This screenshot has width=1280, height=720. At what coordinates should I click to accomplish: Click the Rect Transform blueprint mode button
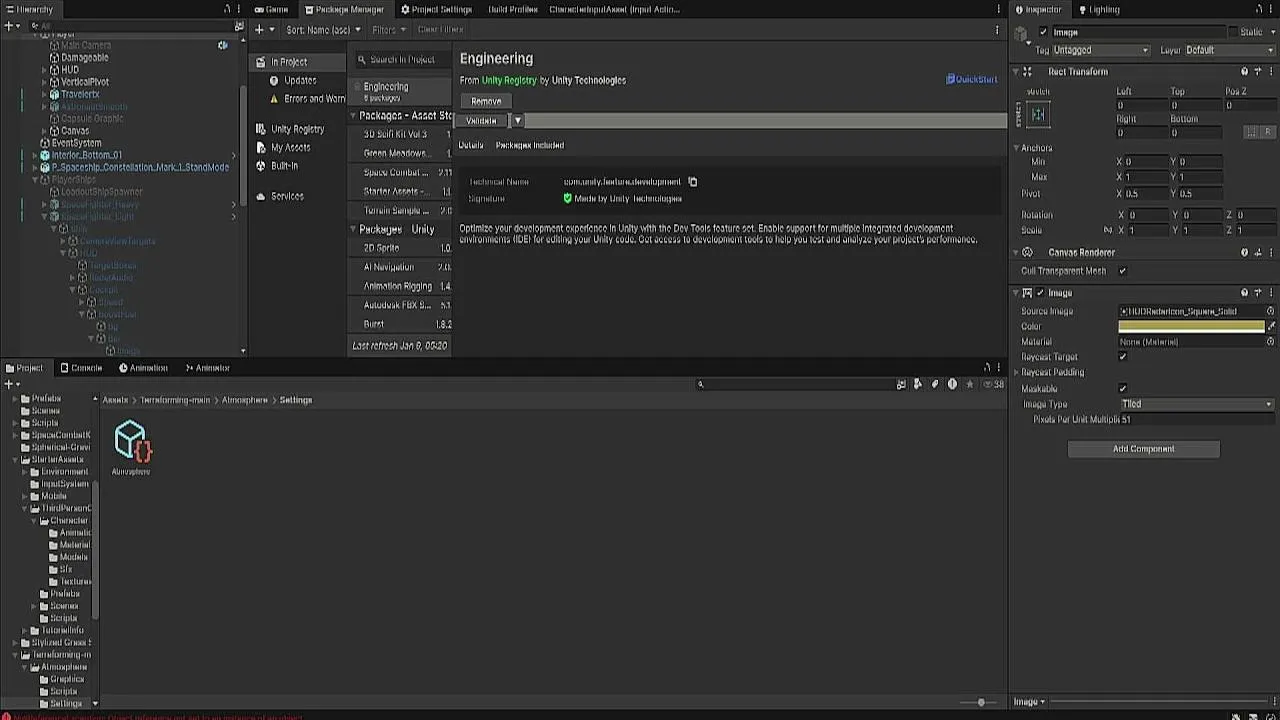[1251, 132]
